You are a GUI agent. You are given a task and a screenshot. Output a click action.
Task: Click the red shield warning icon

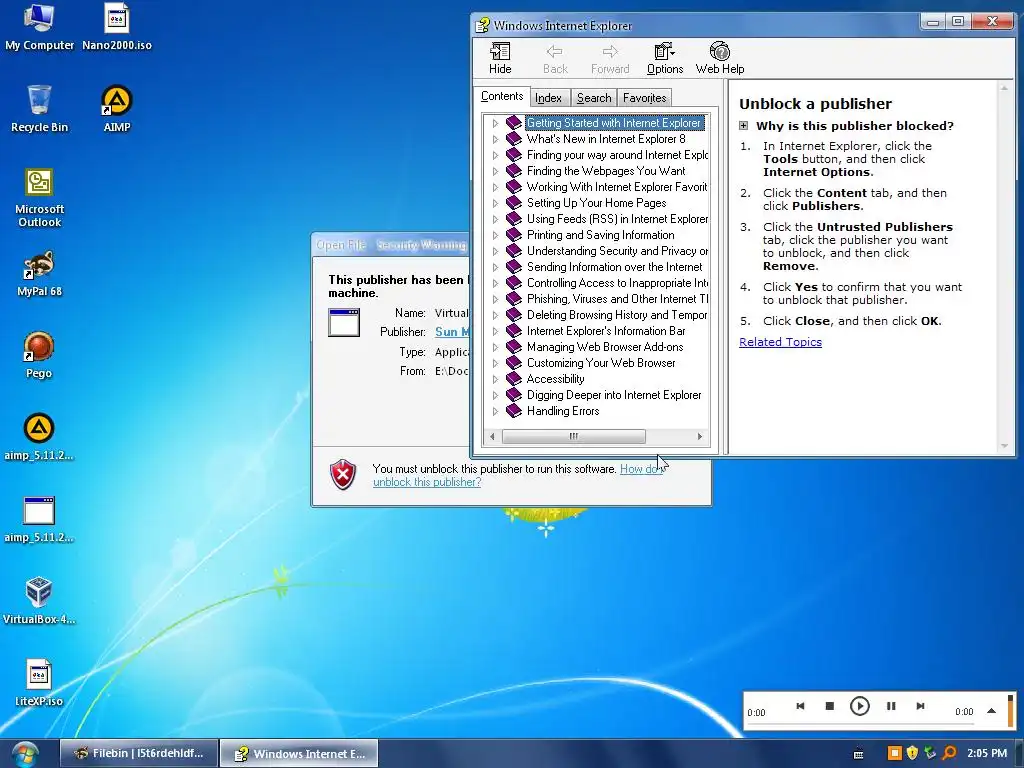pos(343,475)
